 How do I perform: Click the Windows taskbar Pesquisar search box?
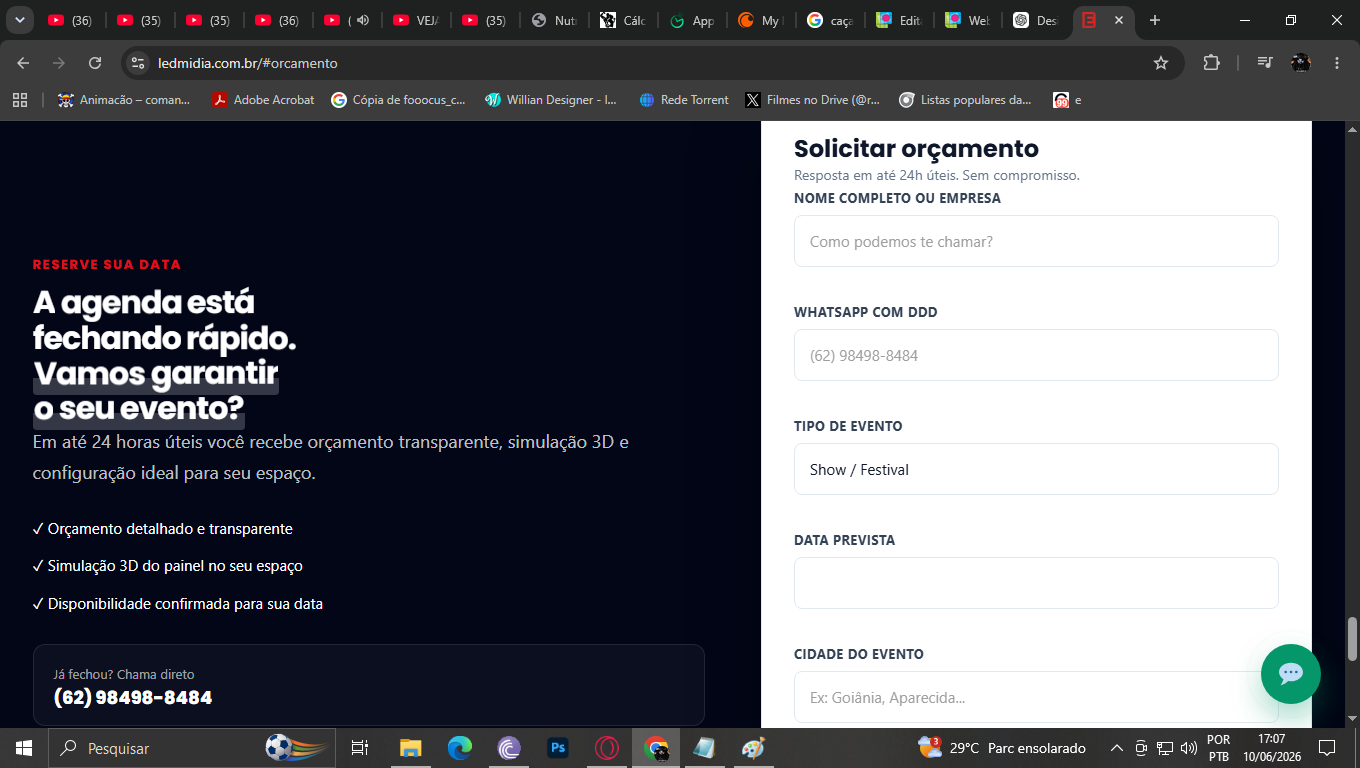pos(193,748)
